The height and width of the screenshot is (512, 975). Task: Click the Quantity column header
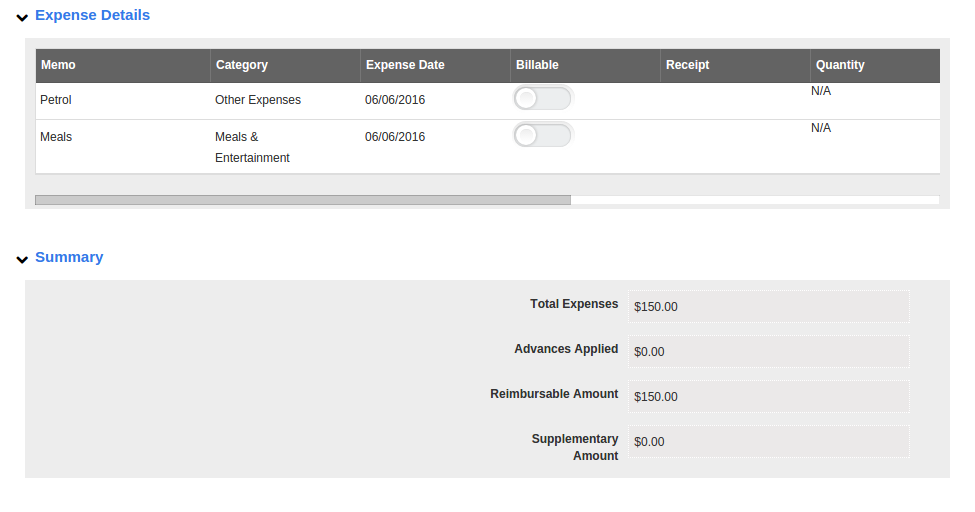[x=840, y=65]
